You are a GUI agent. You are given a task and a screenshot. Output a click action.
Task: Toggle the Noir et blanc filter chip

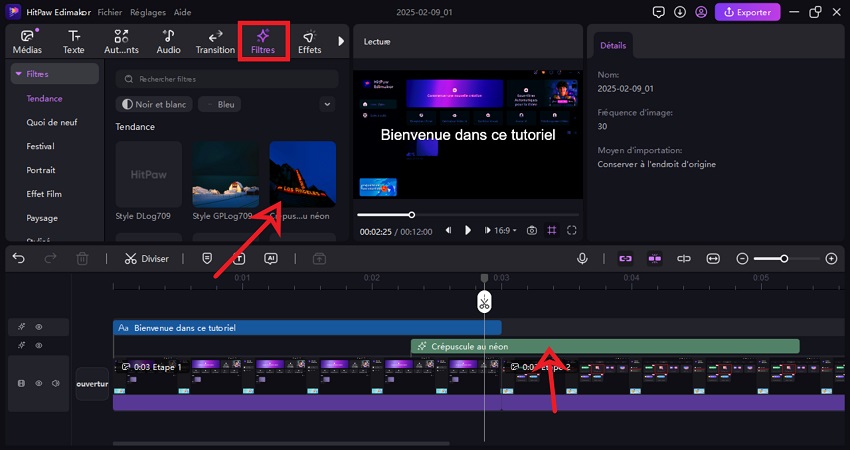coord(154,104)
